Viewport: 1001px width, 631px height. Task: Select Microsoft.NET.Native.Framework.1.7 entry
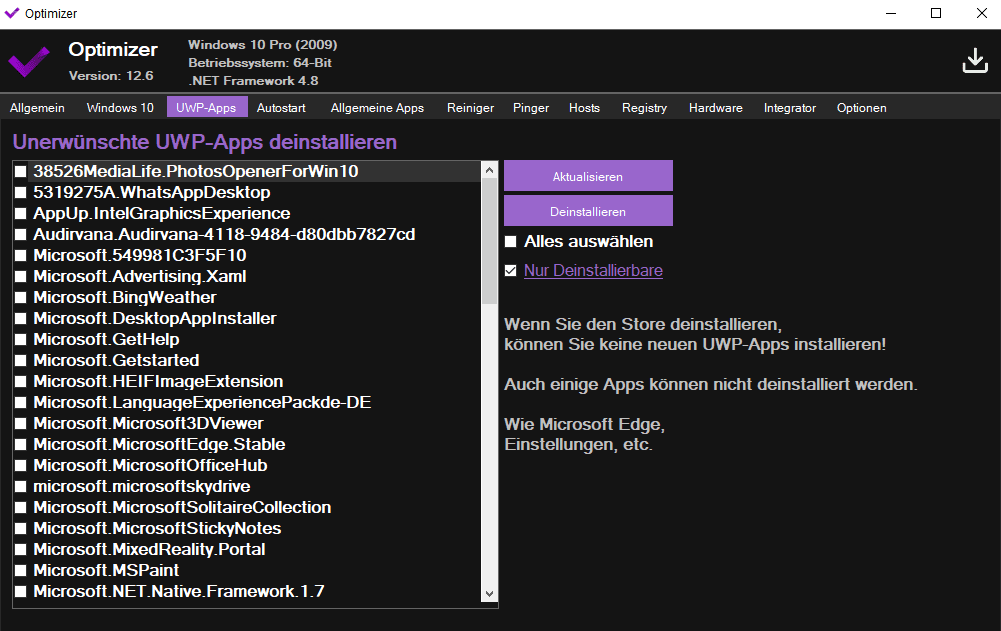point(246,591)
